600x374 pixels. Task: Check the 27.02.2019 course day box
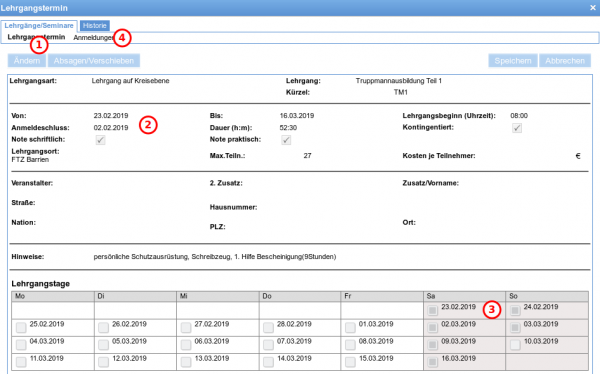(x=186, y=327)
